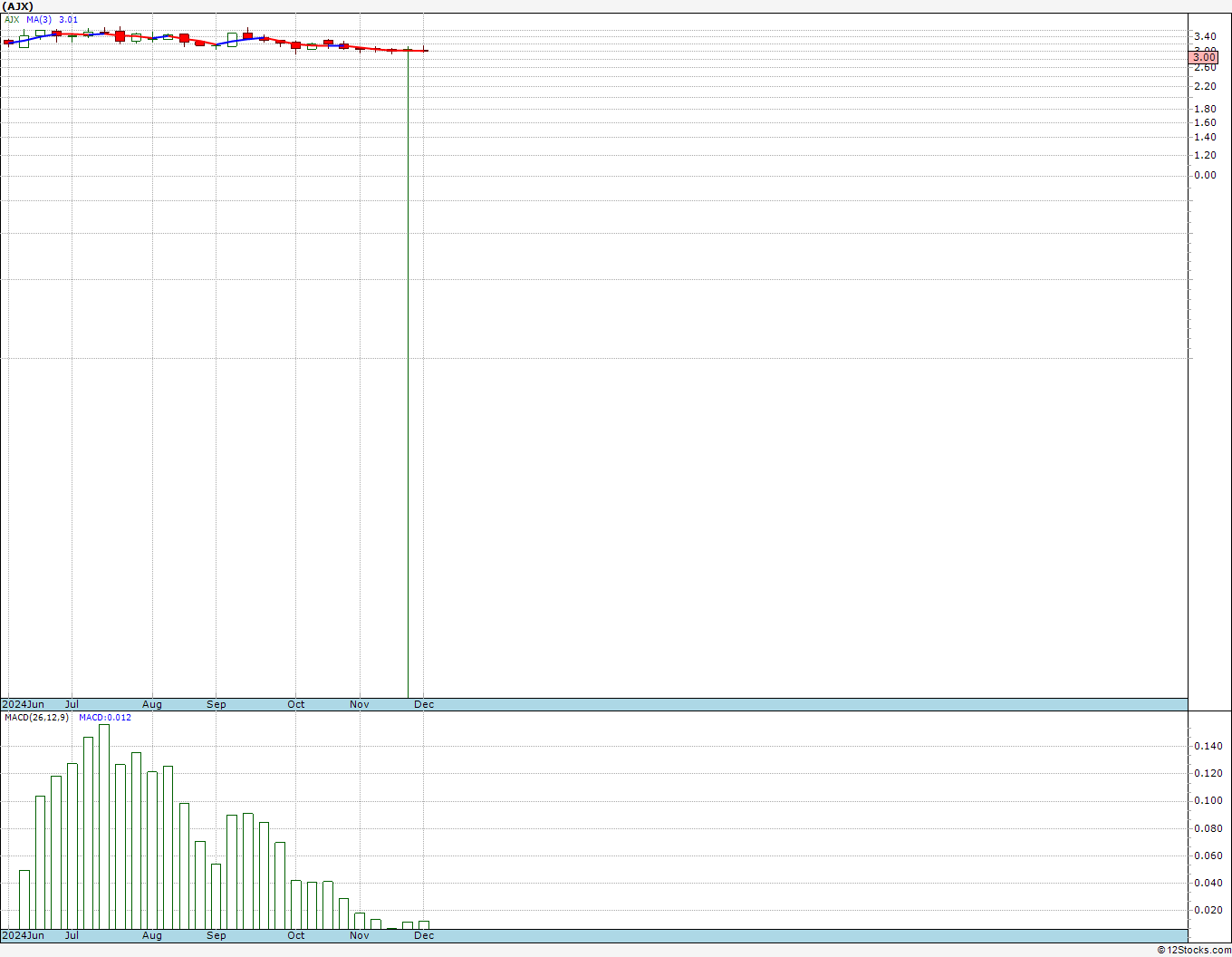1232x957 pixels.
Task: Click the 3.40 price scale label
Action: (x=1205, y=36)
